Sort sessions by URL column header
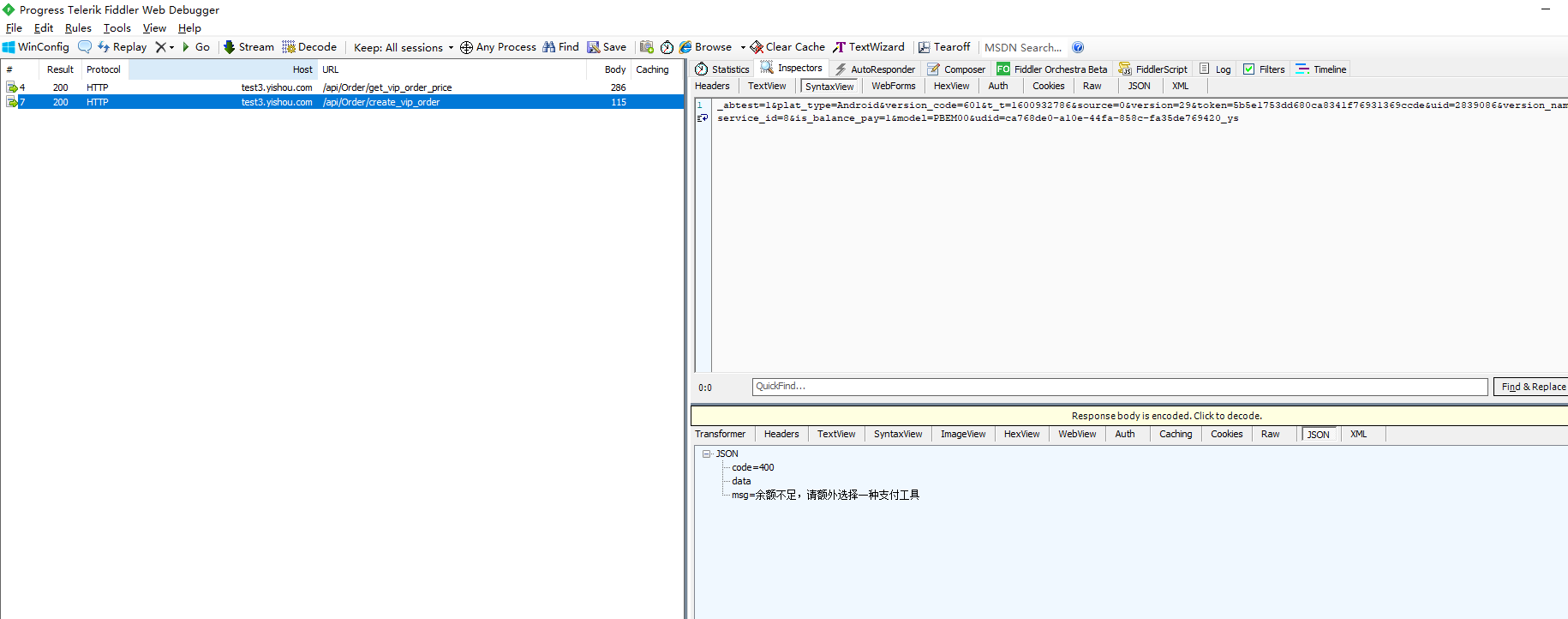This screenshot has height=619, width=1568. pyautogui.click(x=452, y=69)
